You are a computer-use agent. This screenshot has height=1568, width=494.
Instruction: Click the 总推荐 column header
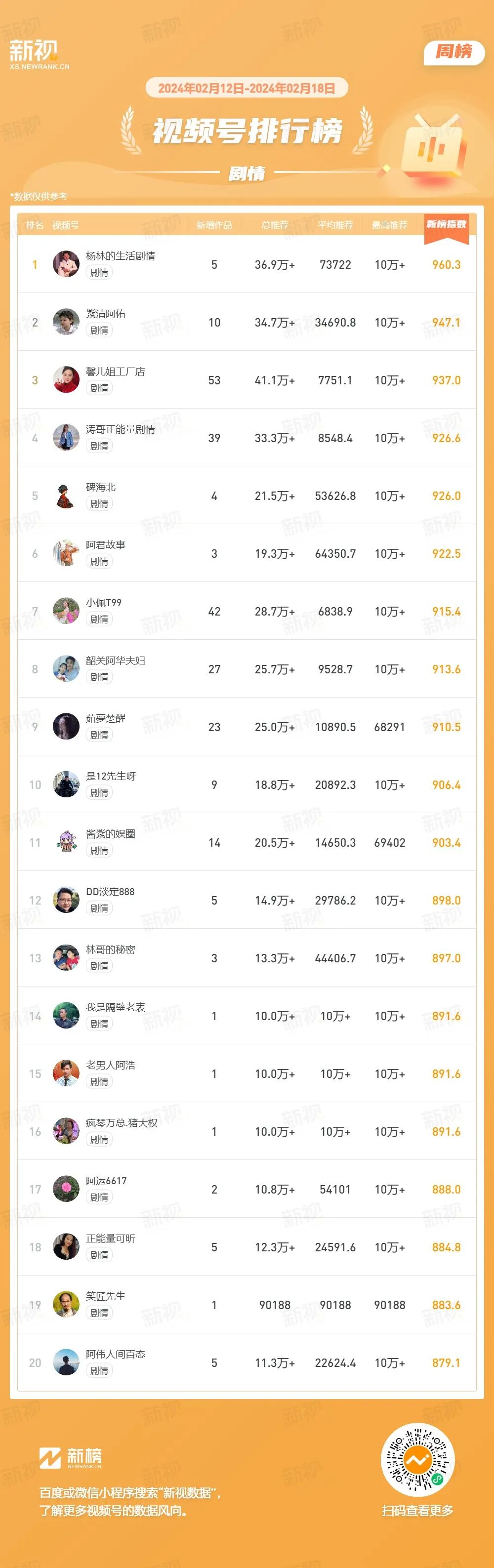275,225
